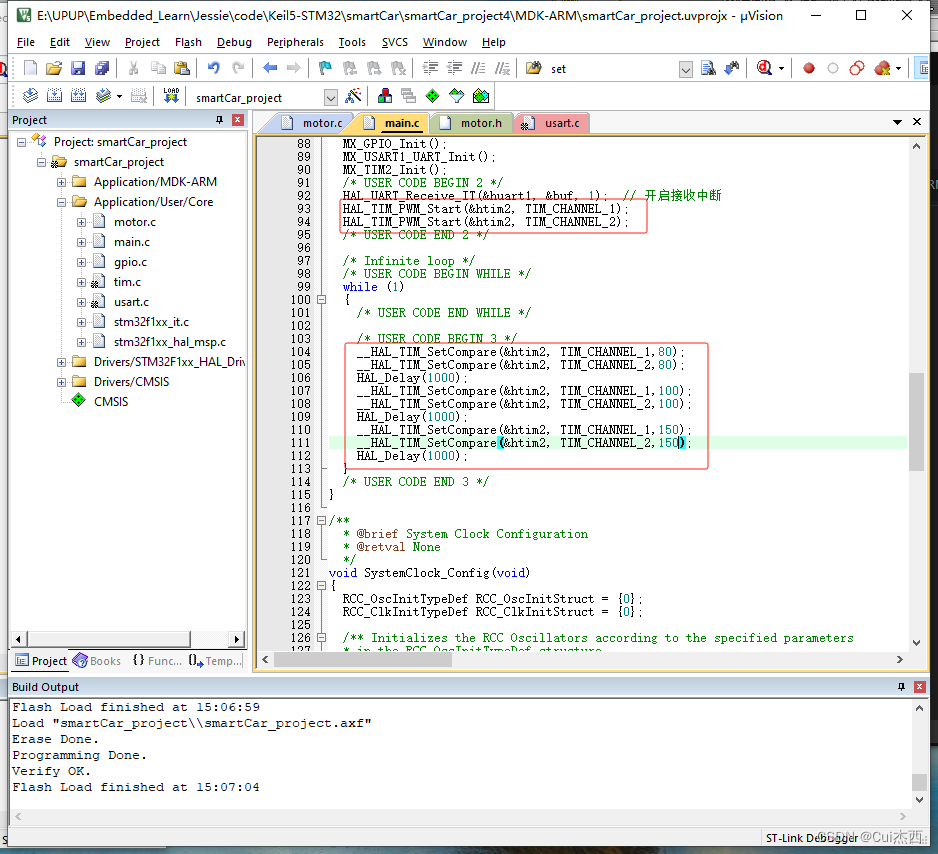Image resolution: width=938 pixels, height=854 pixels.
Task: Disable all breakpoints with double circle icon
Action: click(x=857, y=68)
